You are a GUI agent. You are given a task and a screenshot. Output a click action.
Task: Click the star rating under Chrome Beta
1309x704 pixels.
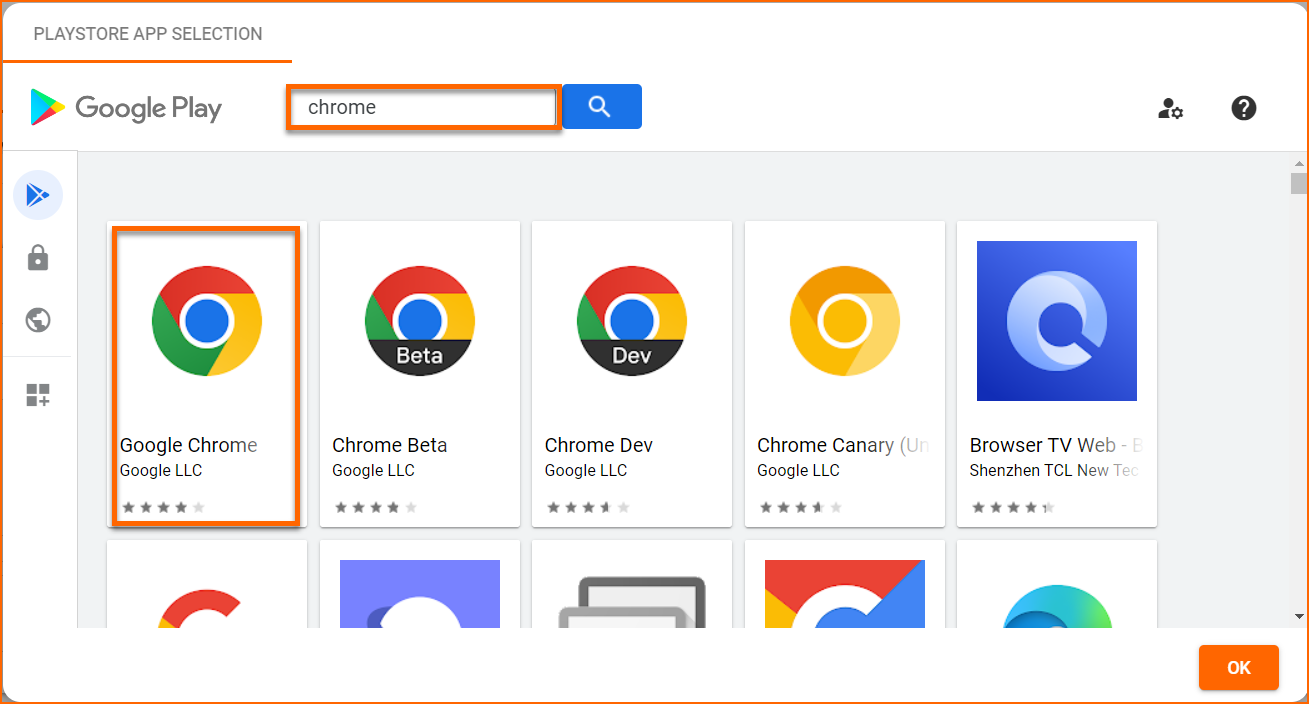point(375,508)
